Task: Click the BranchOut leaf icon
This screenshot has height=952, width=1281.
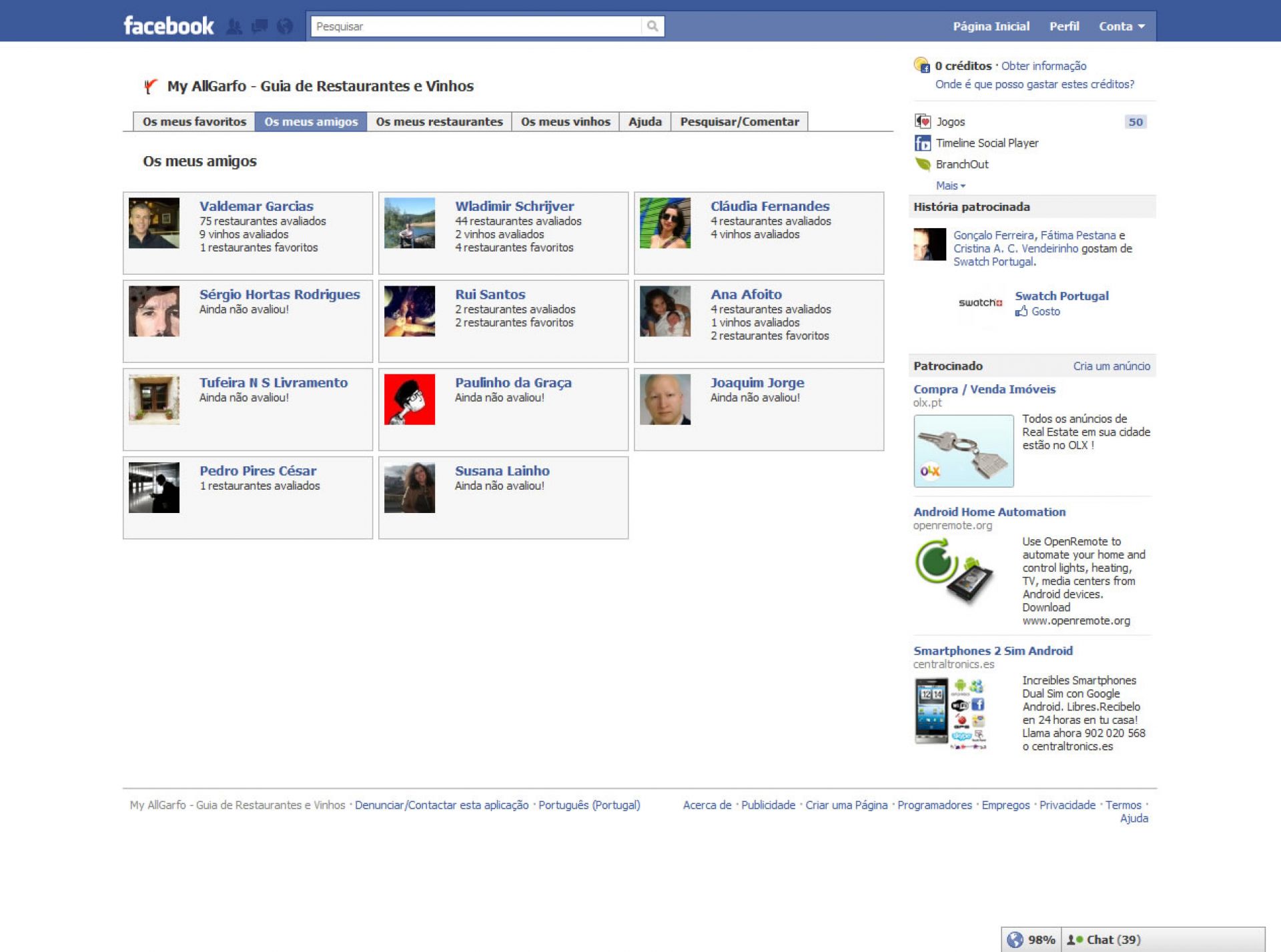Action: coord(923,164)
